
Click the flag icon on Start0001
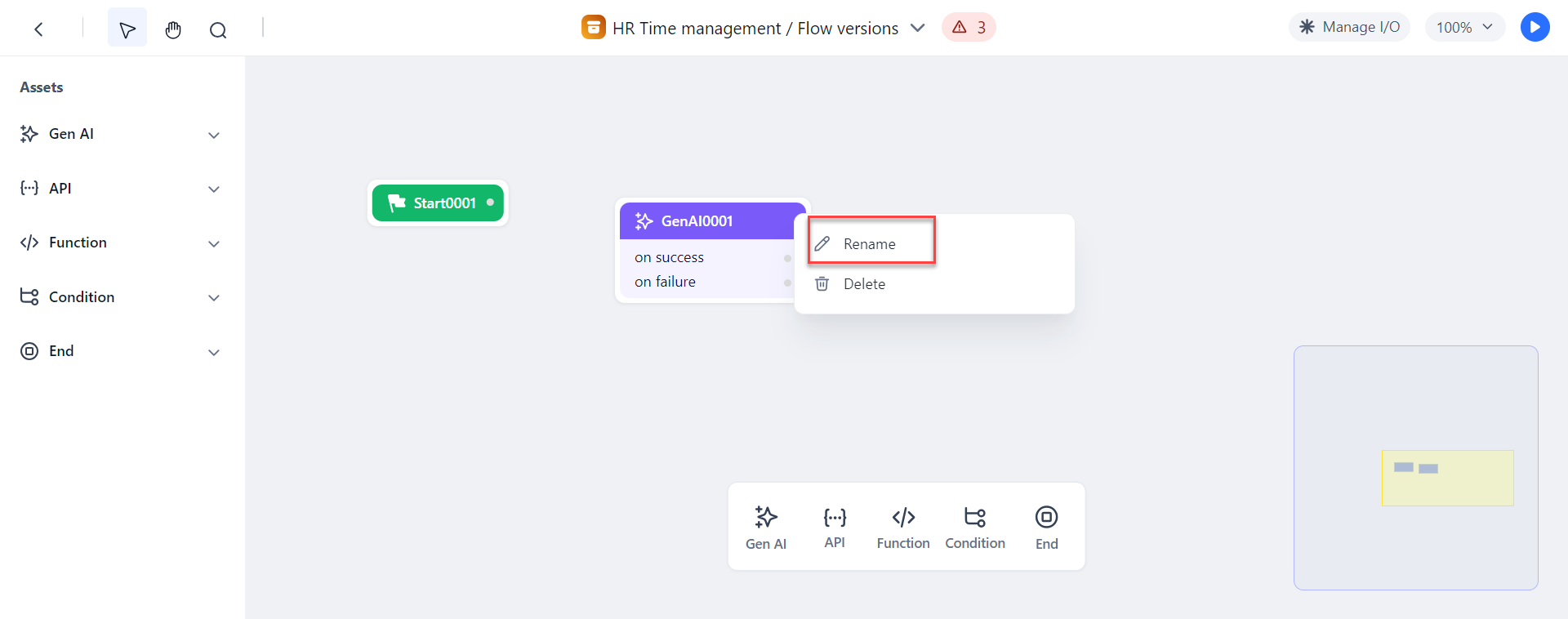pos(397,203)
